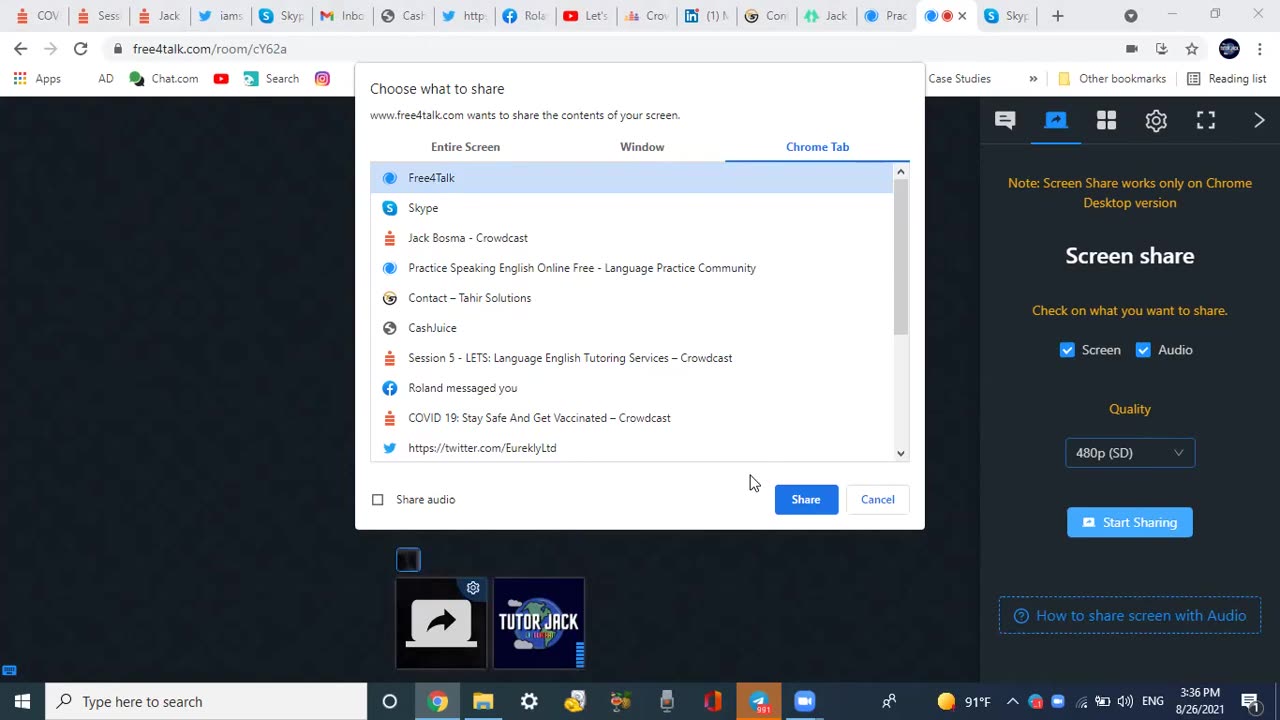Select CashJuice entry in list
This screenshot has height=720, width=1280.
[631, 328]
